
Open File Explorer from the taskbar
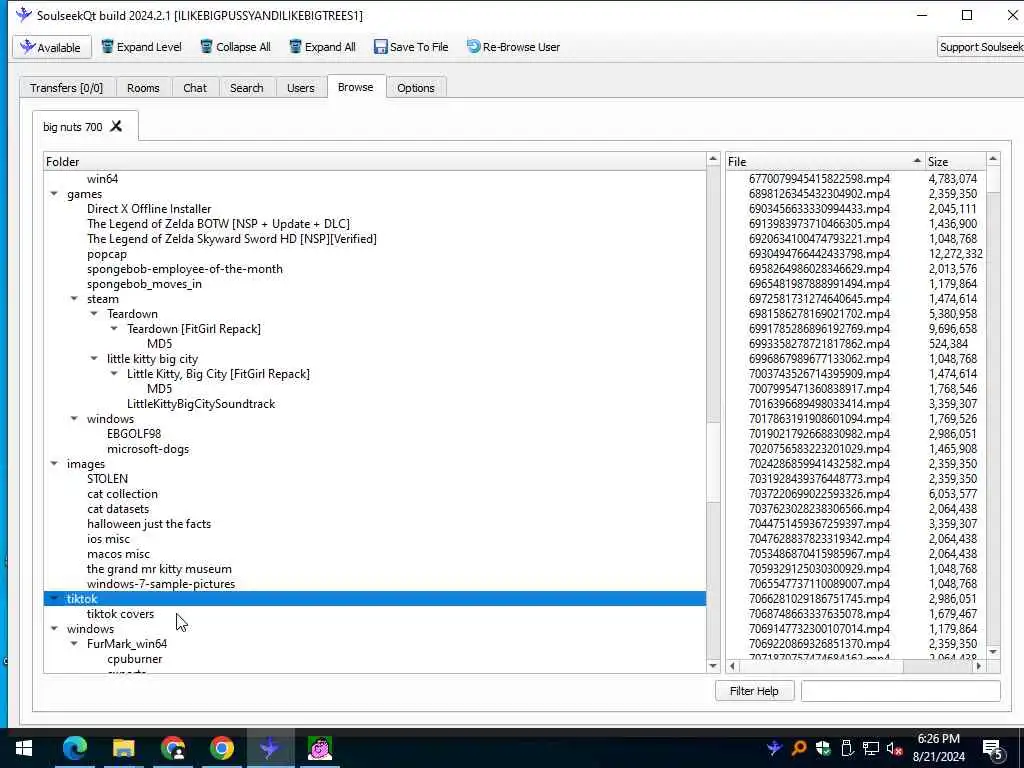[x=123, y=748]
